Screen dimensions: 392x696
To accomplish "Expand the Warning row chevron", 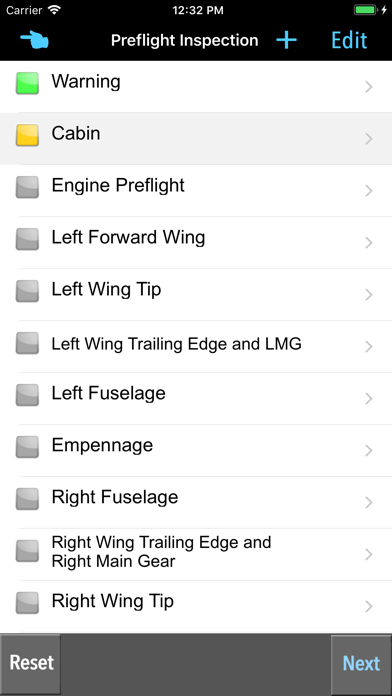I will pos(368,87).
